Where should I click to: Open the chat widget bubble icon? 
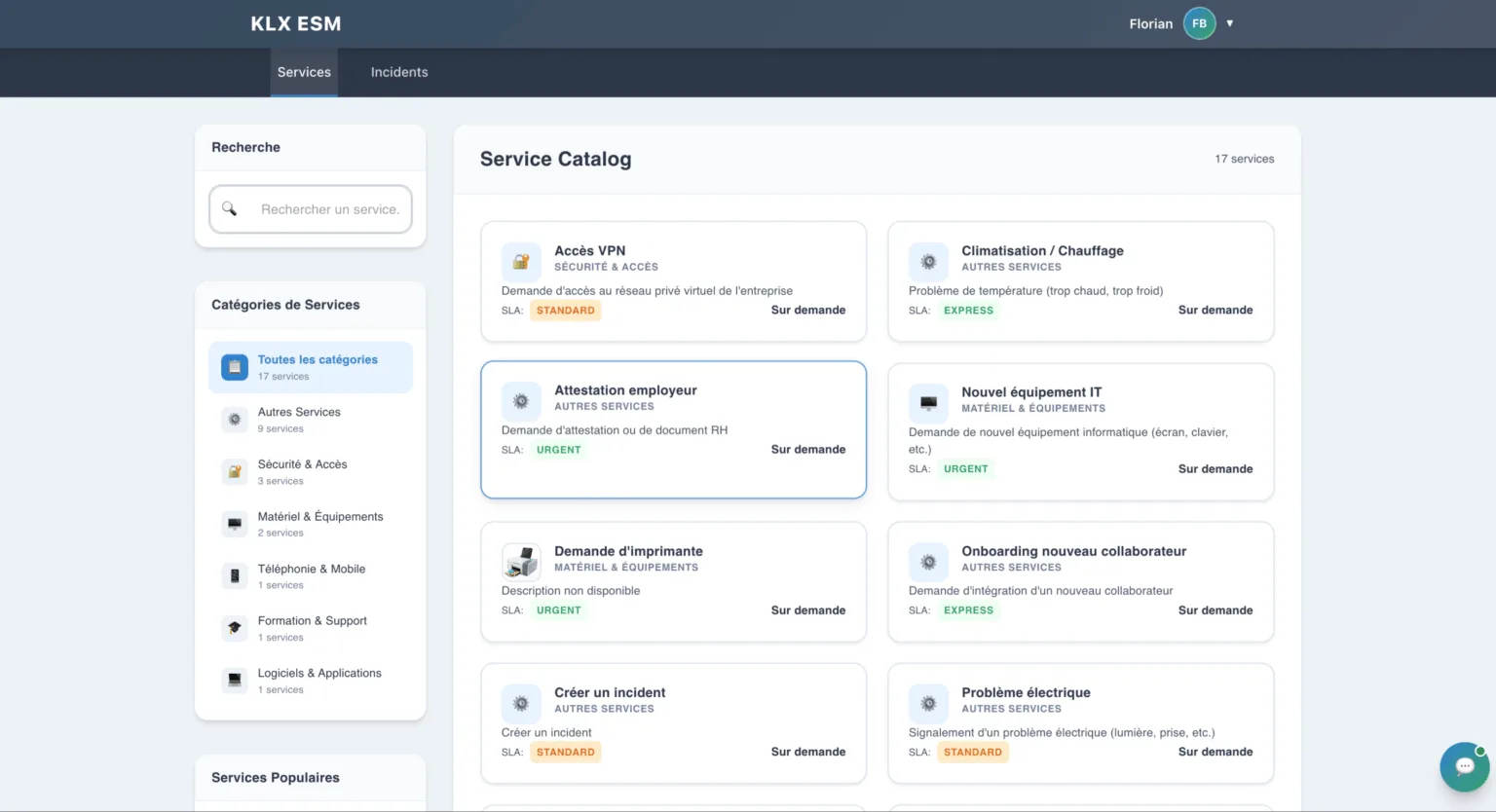1464,766
